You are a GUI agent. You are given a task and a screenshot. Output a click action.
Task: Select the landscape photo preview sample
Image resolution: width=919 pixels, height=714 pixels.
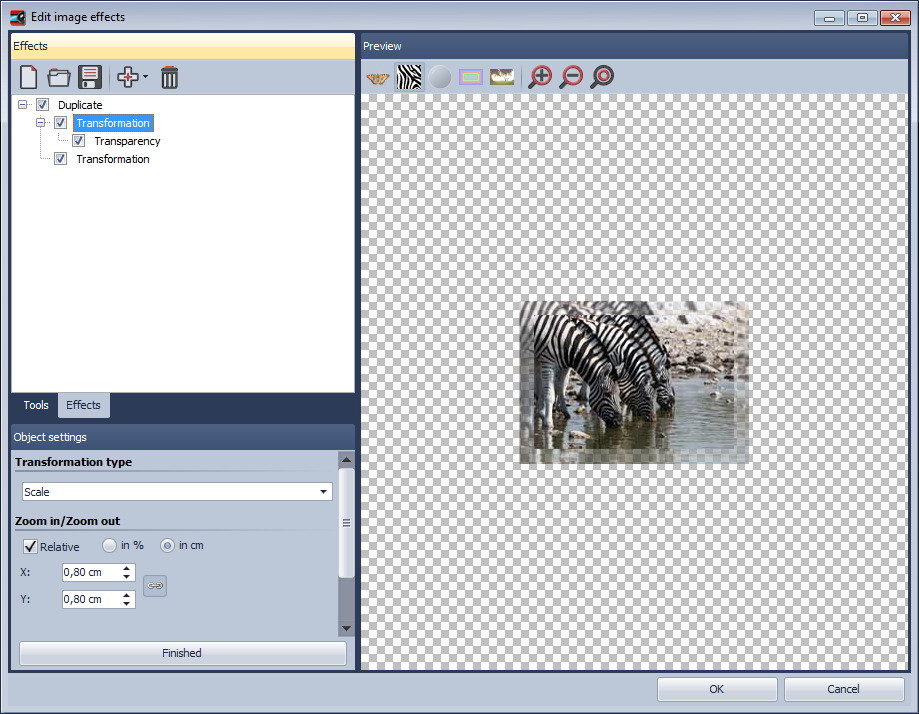(501, 77)
